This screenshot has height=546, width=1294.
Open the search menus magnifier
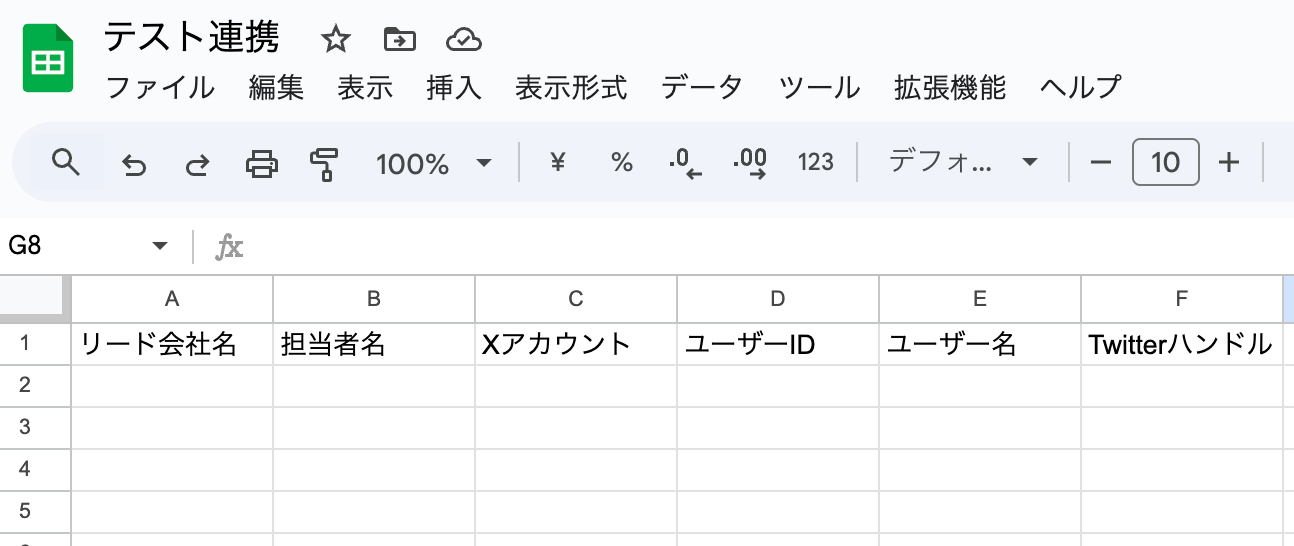point(66,162)
